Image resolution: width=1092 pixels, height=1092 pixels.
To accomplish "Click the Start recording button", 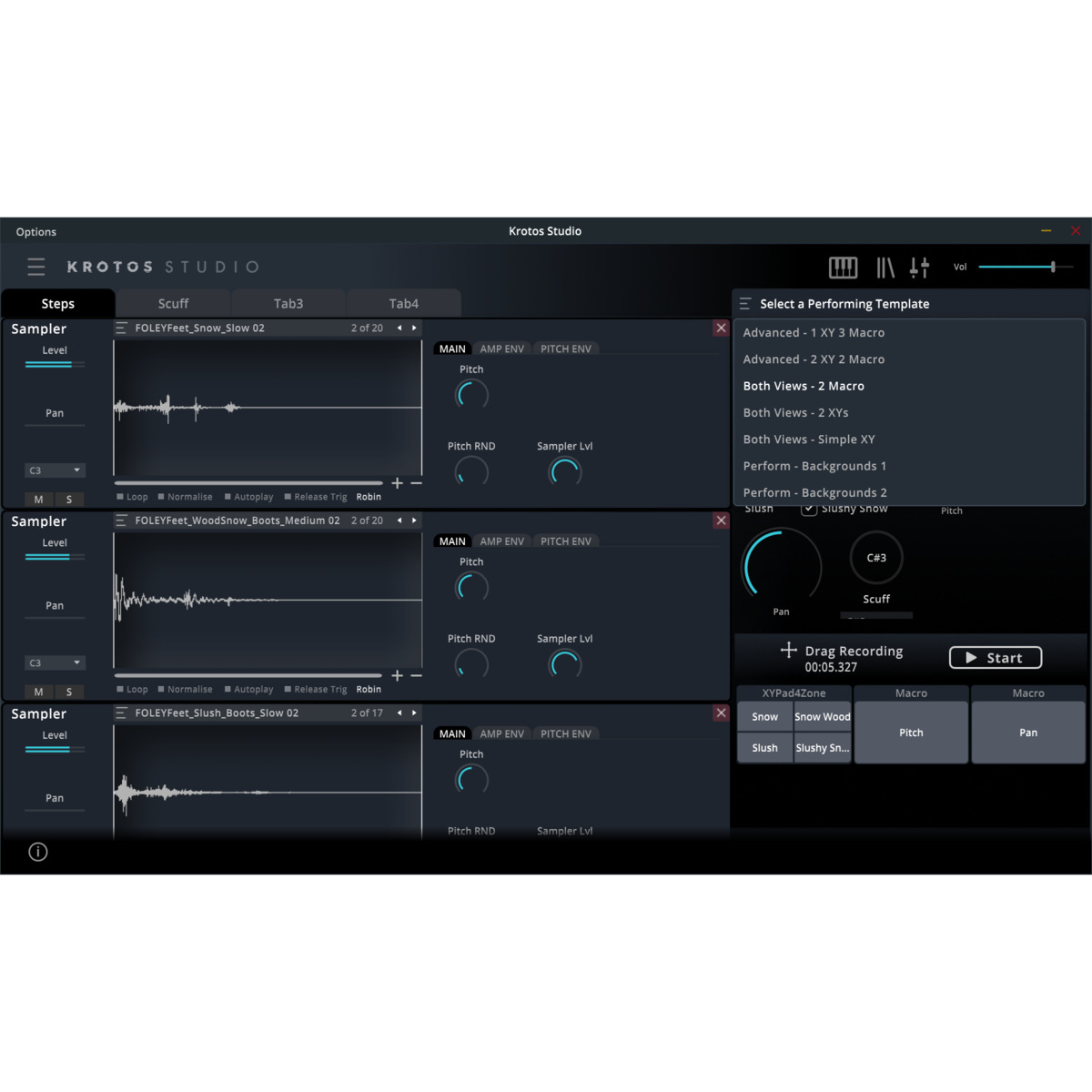I will [995, 657].
